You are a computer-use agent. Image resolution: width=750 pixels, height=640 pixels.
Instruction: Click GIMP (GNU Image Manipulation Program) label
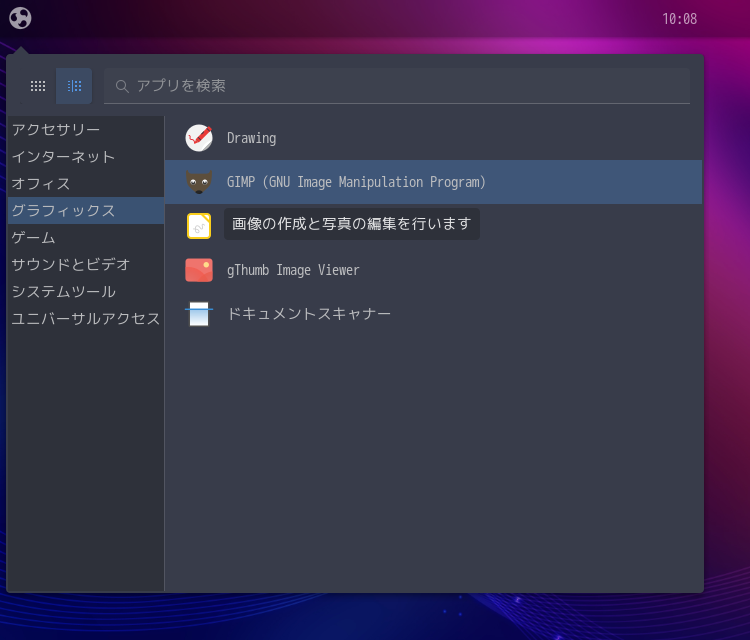(x=356, y=182)
